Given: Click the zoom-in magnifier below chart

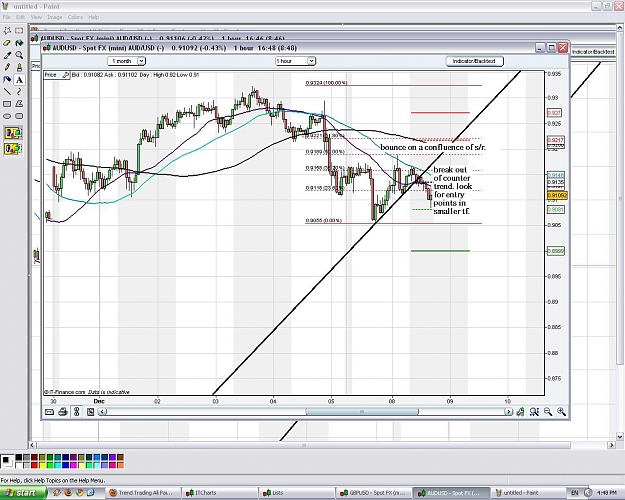Looking at the screenshot, I should coord(561,411).
